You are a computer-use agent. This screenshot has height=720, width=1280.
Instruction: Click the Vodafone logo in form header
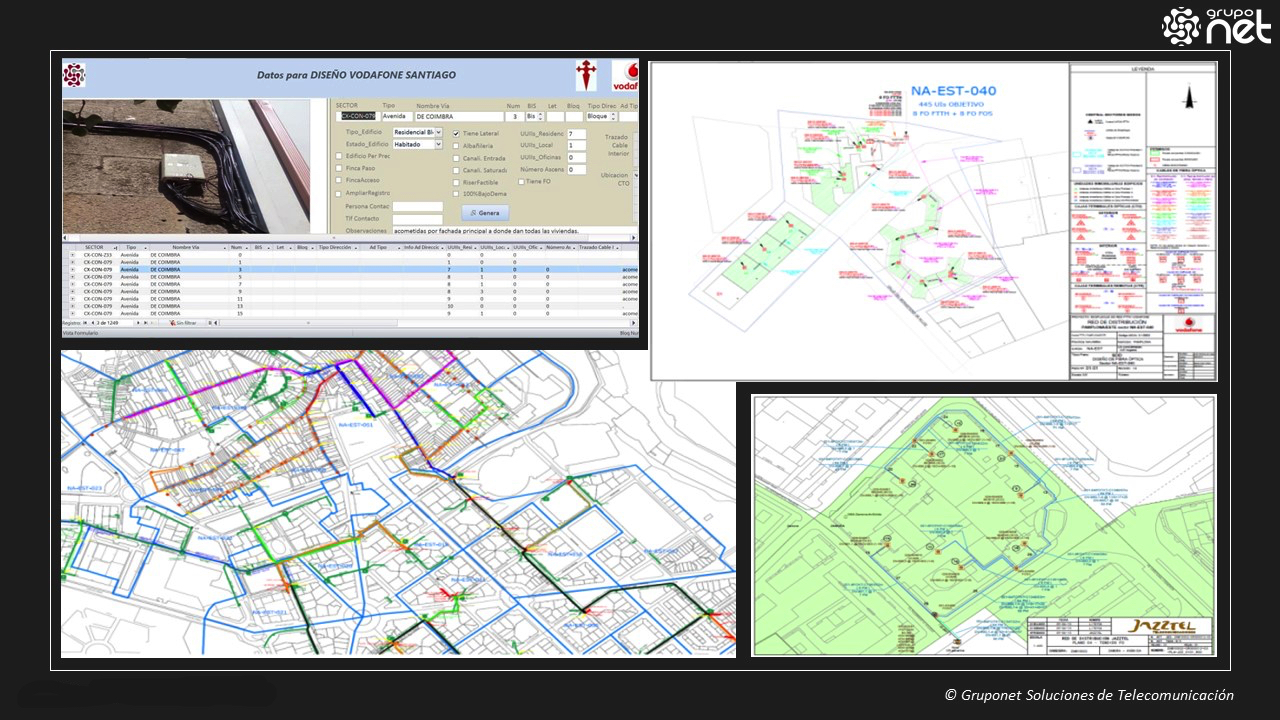pyautogui.click(x=625, y=76)
